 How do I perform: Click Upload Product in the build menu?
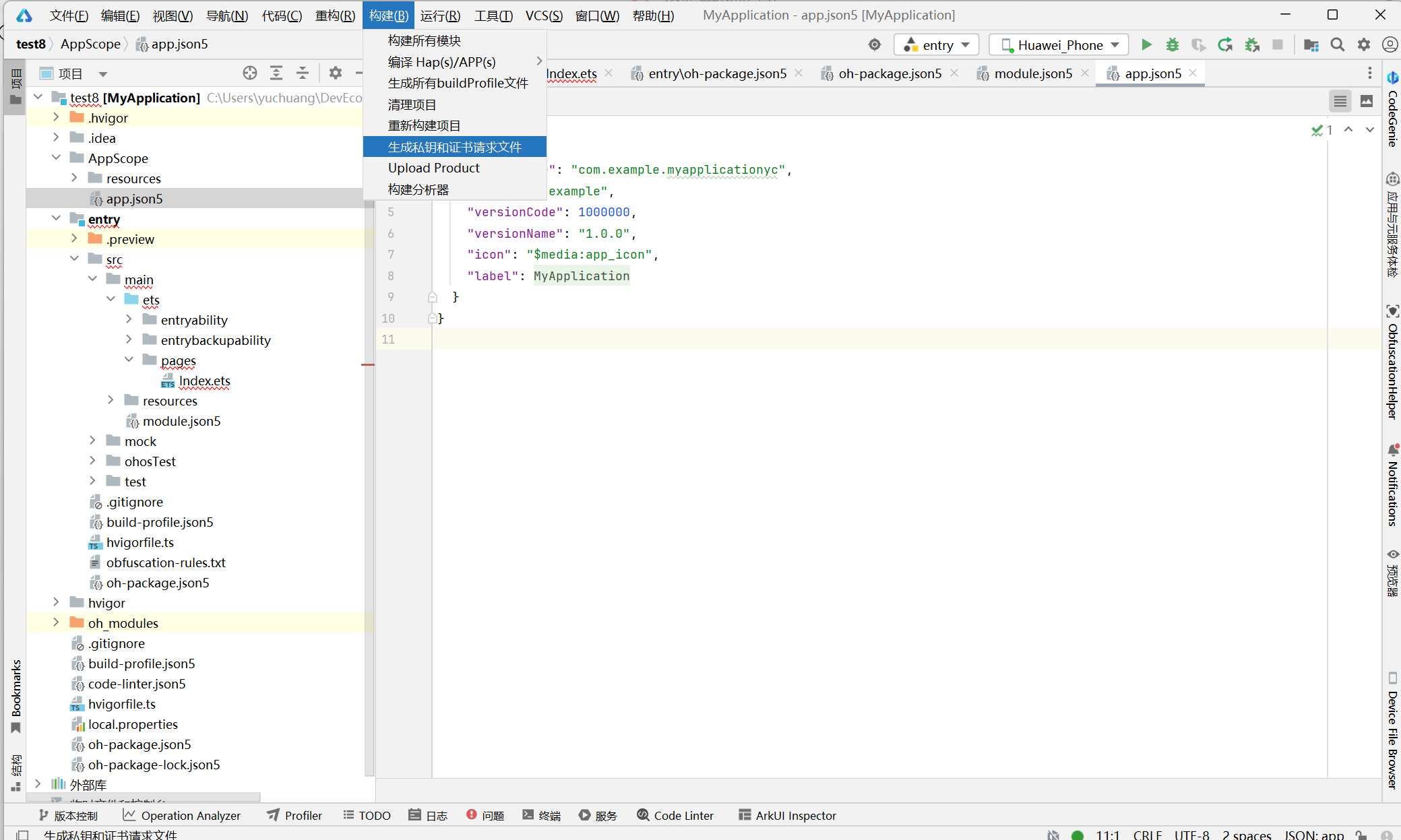tap(434, 168)
